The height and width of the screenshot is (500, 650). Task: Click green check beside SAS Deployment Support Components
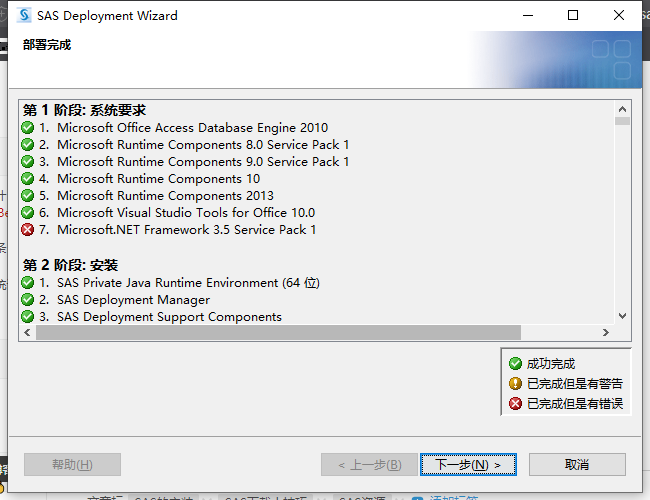pos(27,316)
